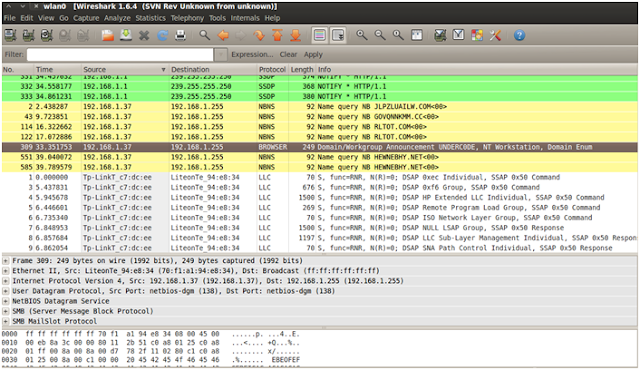Viewport: 640px width, 370px height.
Task: Open a capture file
Action: pyautogui.click(x=108, y=35)
